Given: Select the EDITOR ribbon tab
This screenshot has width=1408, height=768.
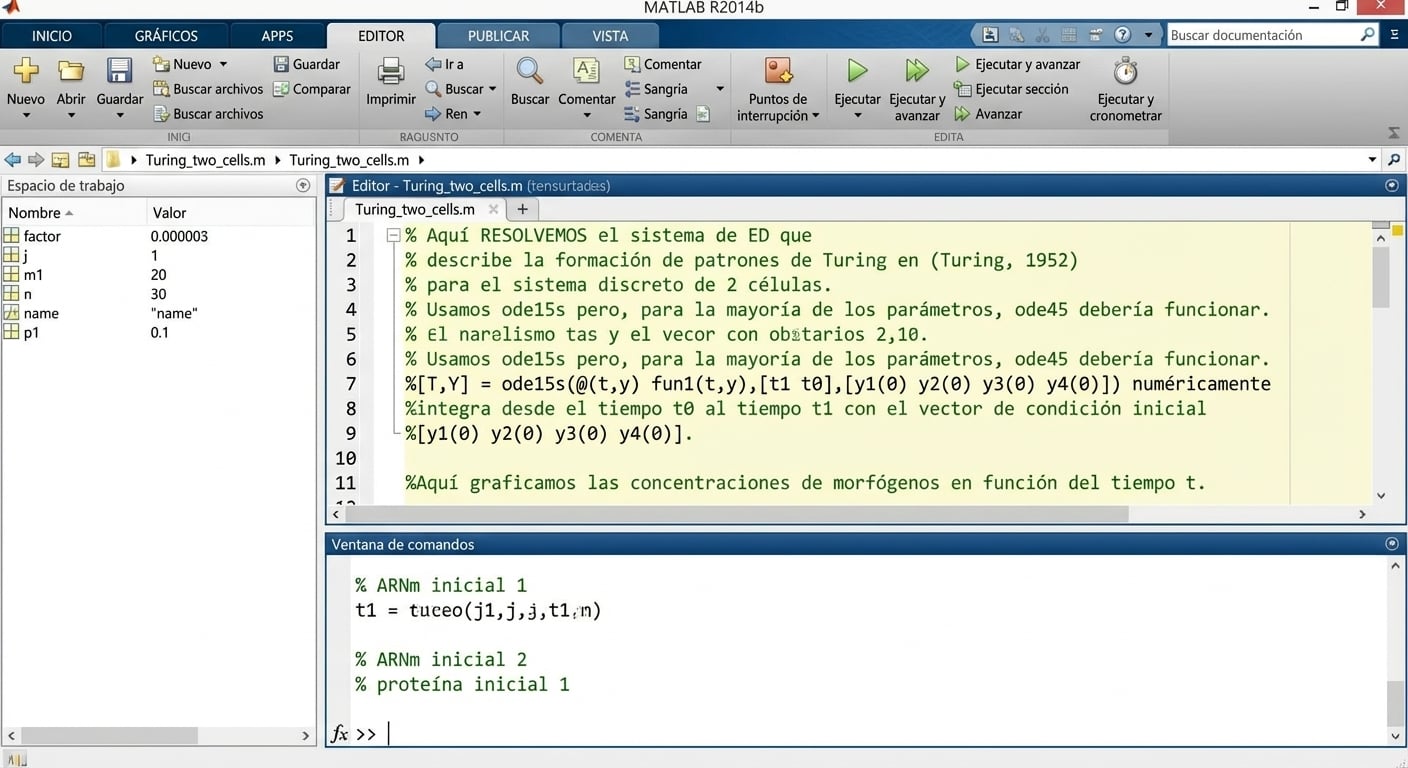Looking at the screenshot, I should [x=381, y=35].
